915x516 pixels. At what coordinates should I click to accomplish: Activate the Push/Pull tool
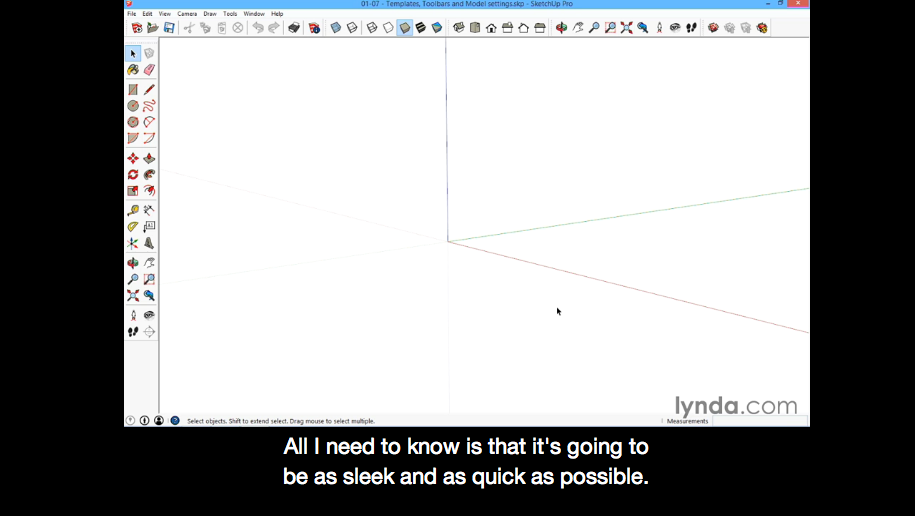tap(149, 159)
